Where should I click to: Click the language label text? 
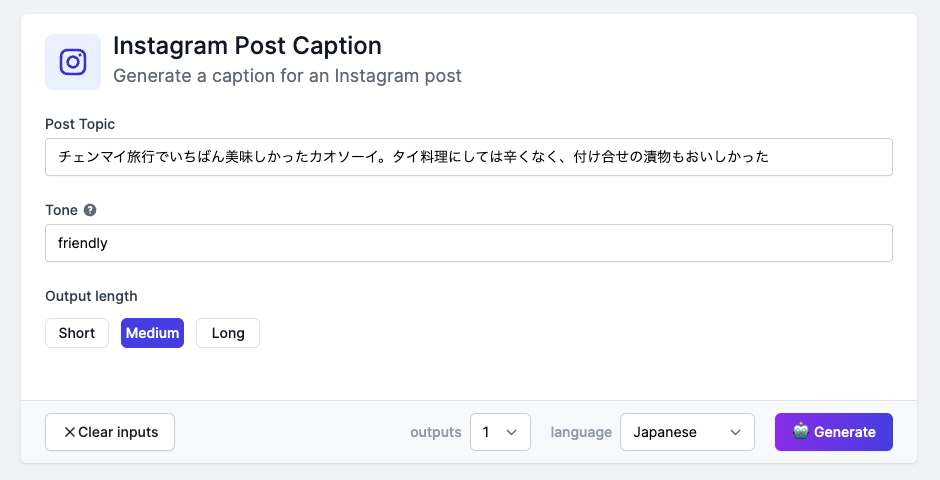point(581,432)
